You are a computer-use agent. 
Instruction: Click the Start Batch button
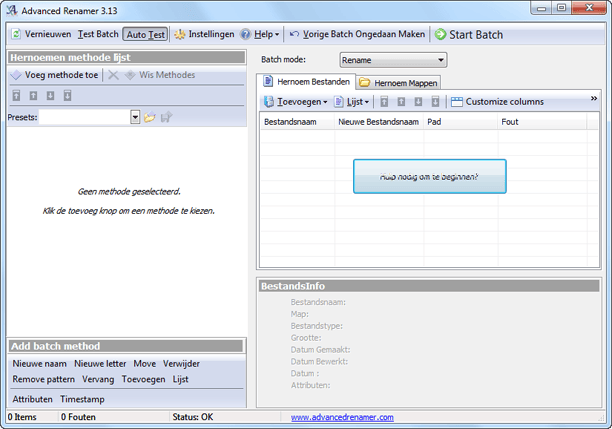469,34
